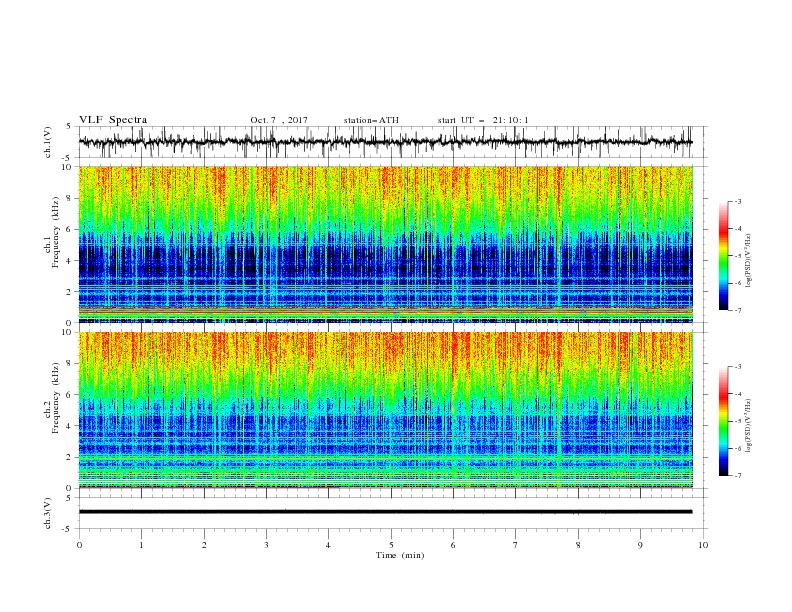792x612 pixels.
Task: Click the ch.3 flat black voltage trace
Action: pos(385,512)
